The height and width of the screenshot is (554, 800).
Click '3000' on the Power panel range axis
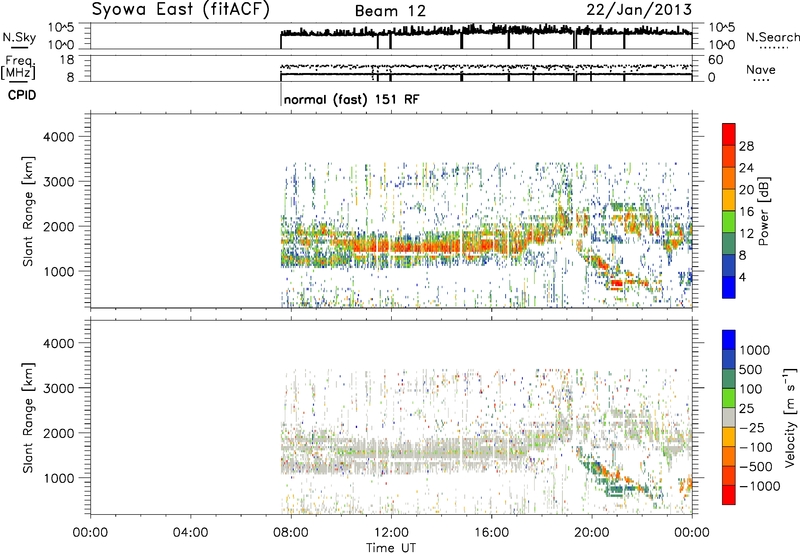[59, 182]
